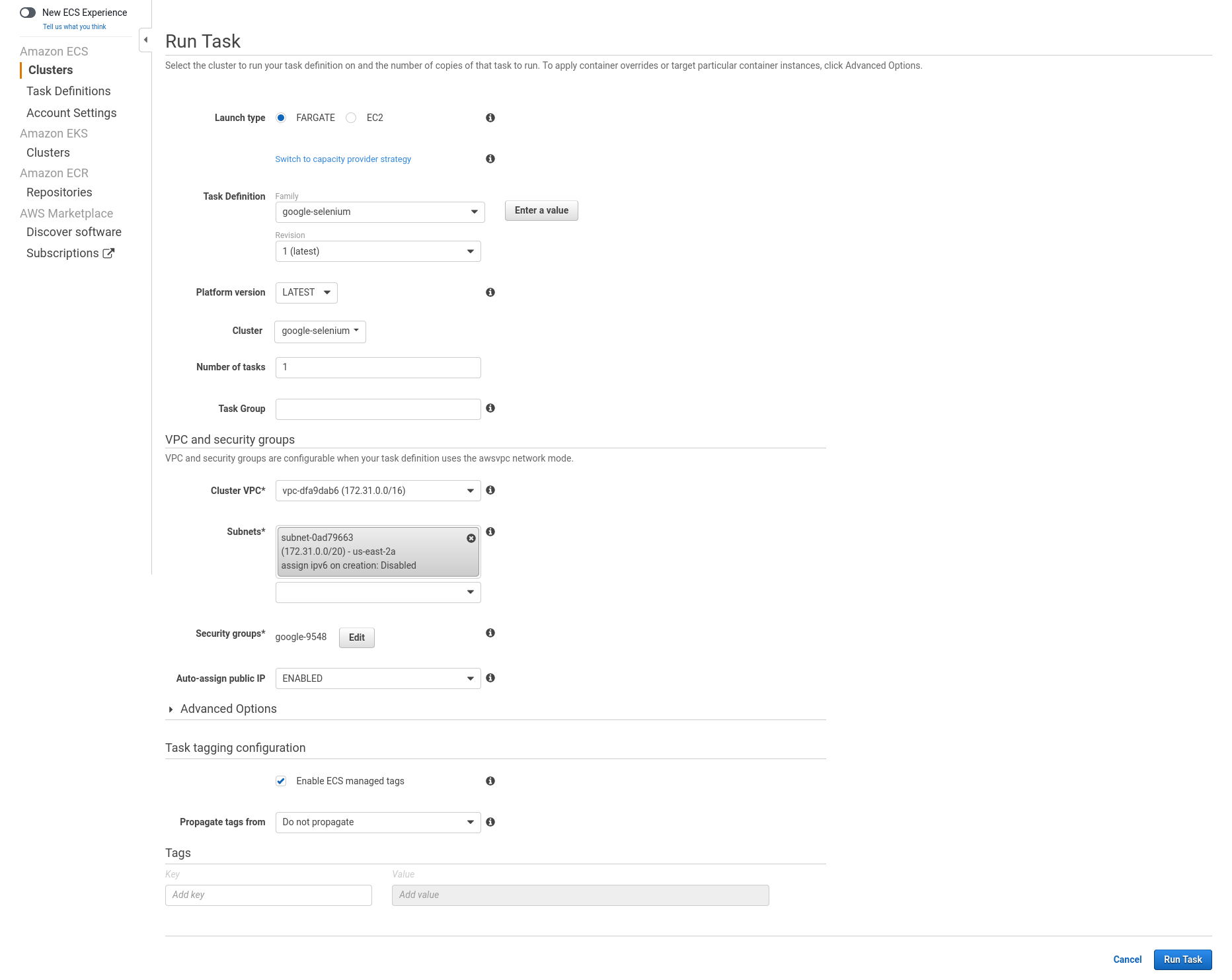Click the Number of tasks input field
Screen dimensions: 1232x980
pos(377,368)
